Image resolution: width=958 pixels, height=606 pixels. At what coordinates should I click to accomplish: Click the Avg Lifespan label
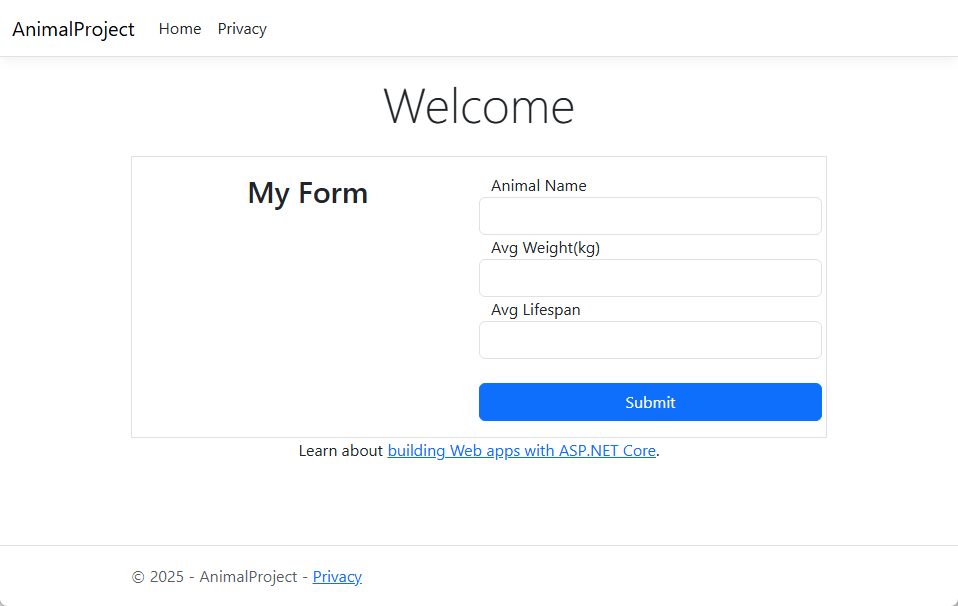pos(536,309)
